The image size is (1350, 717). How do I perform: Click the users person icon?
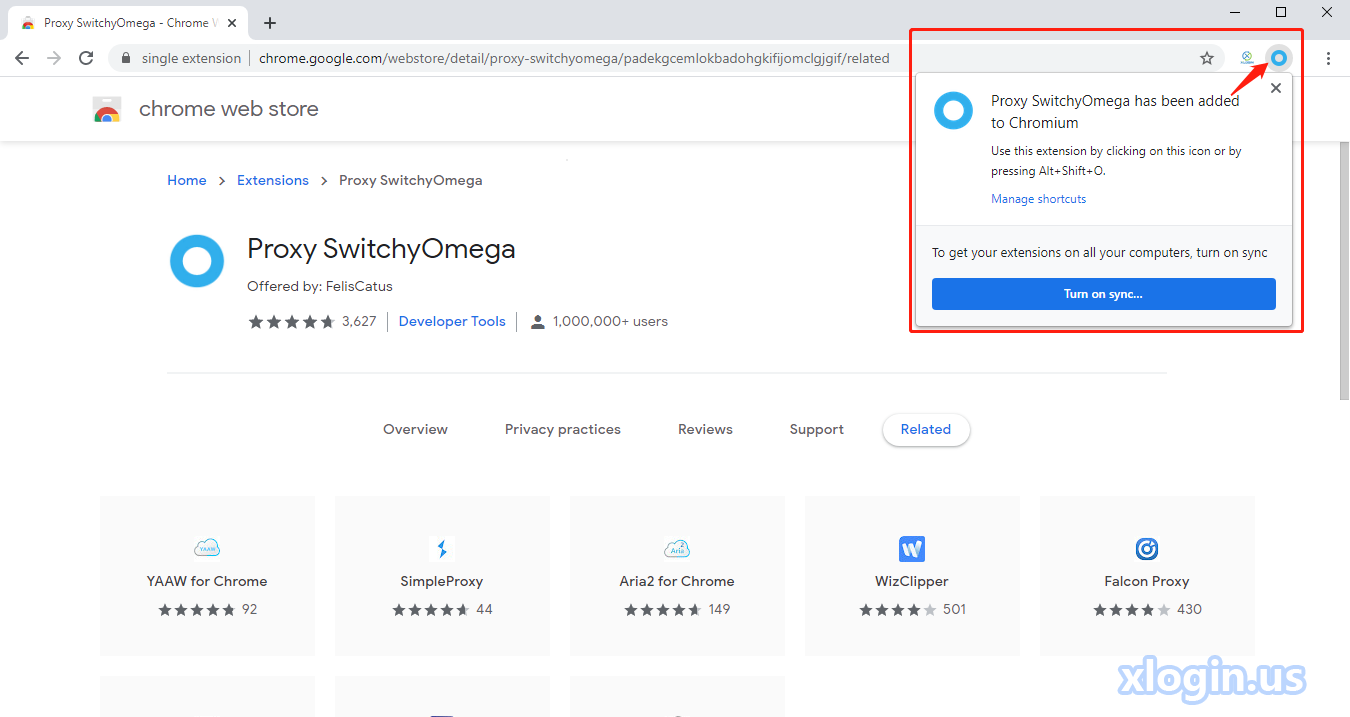[x=538, y=322]
